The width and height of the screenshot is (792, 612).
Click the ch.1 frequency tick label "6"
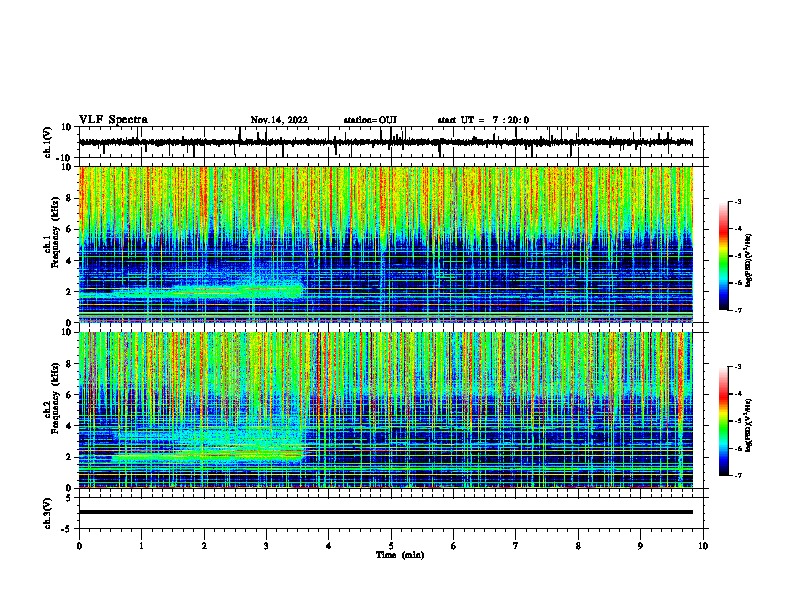[x=69, y=229]
